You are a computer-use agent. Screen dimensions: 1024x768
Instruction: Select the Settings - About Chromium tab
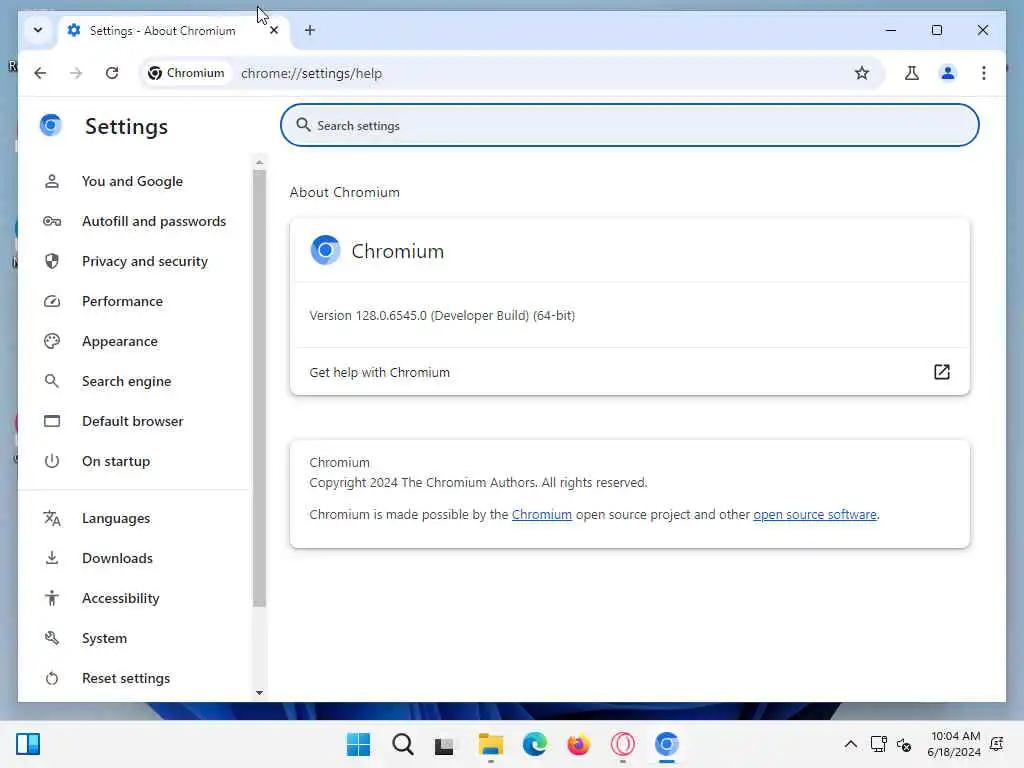(x=162, y=31)
